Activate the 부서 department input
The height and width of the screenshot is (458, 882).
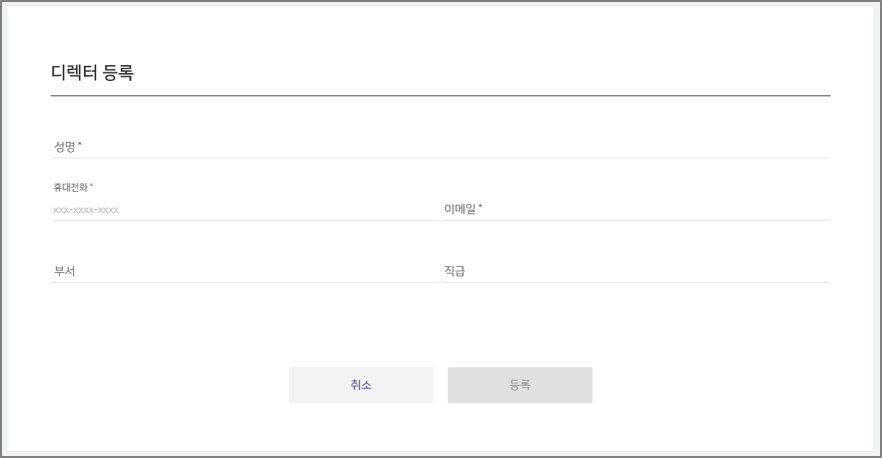(245, 271)
